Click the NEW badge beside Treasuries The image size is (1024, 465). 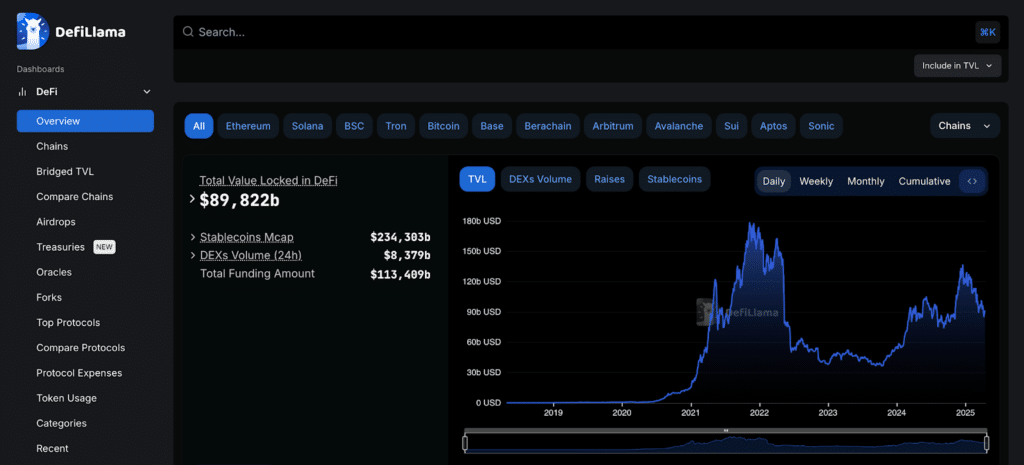click(x=104, y=247)
